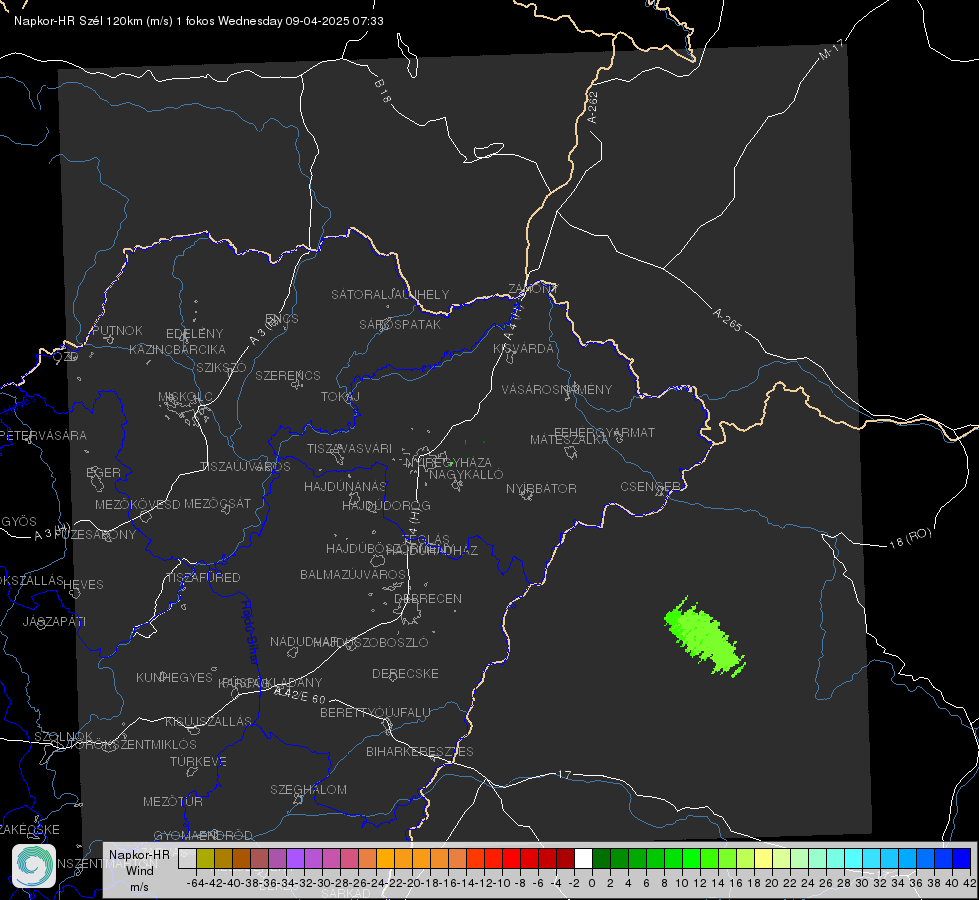This screenshot has height=900, width=979.
Task: Click the TOKAJ city label
Action: pyautogui.click(x=340, y=397)
